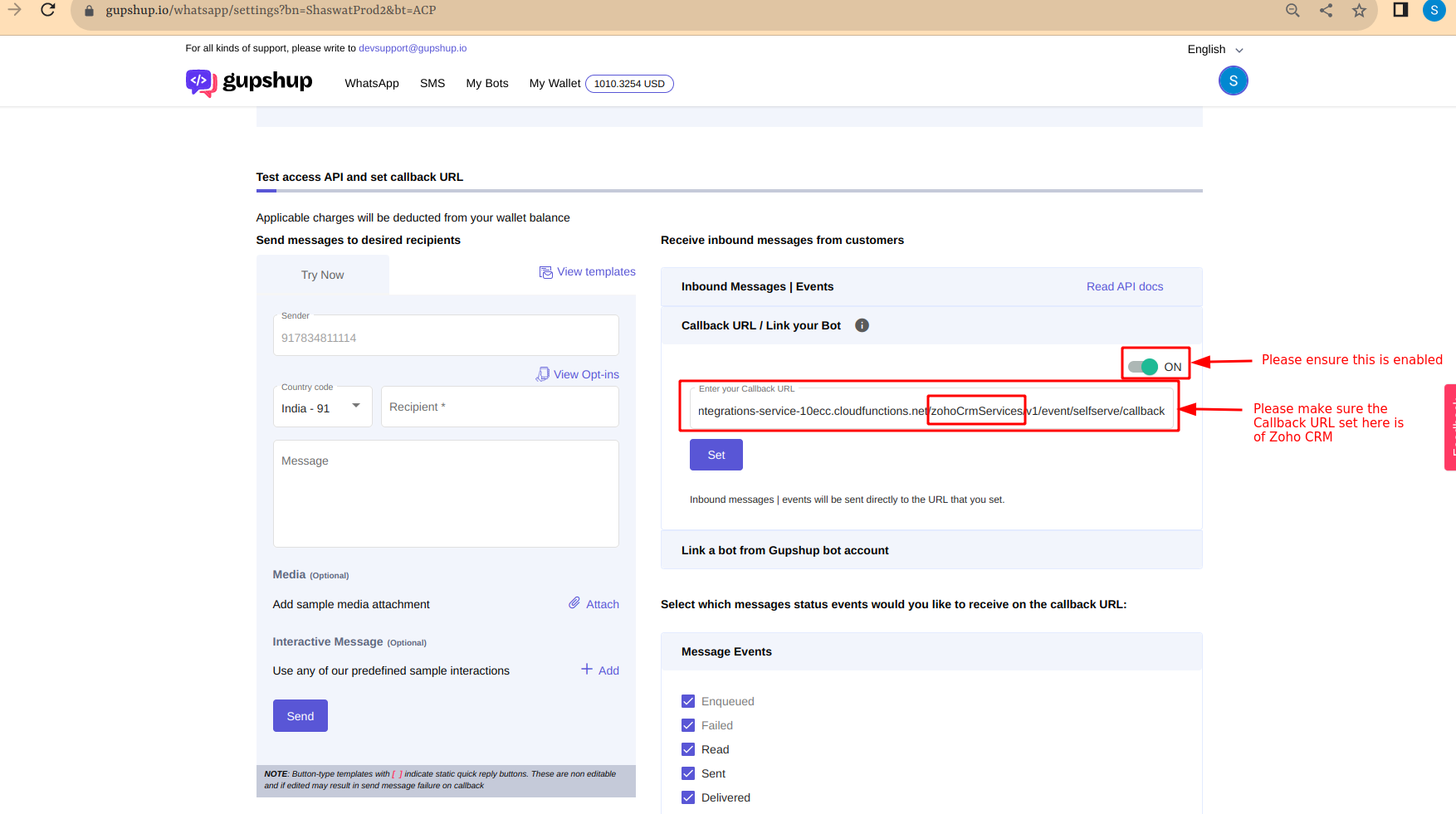This screenshot has height=814, width=1456.
Task: Uncheck the Failed event checkbox
Action: point(688,725)
